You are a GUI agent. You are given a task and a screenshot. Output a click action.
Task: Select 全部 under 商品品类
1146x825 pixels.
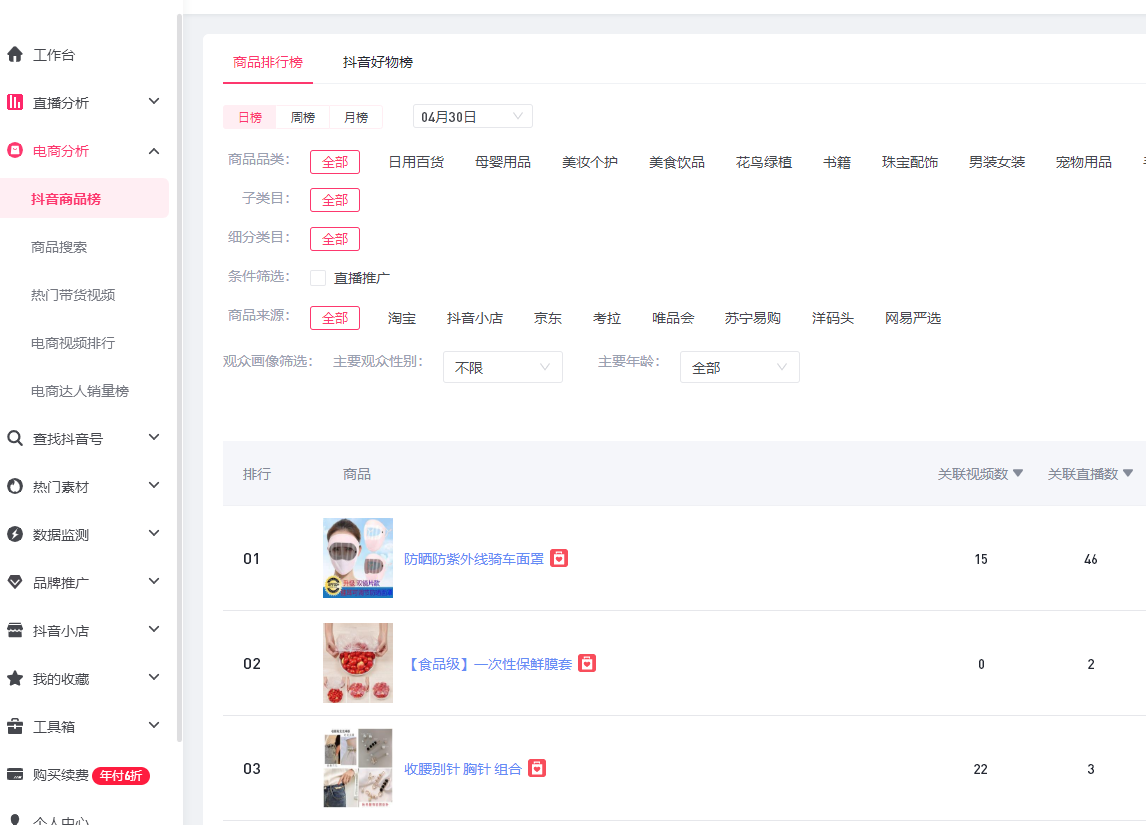[335, 161]
